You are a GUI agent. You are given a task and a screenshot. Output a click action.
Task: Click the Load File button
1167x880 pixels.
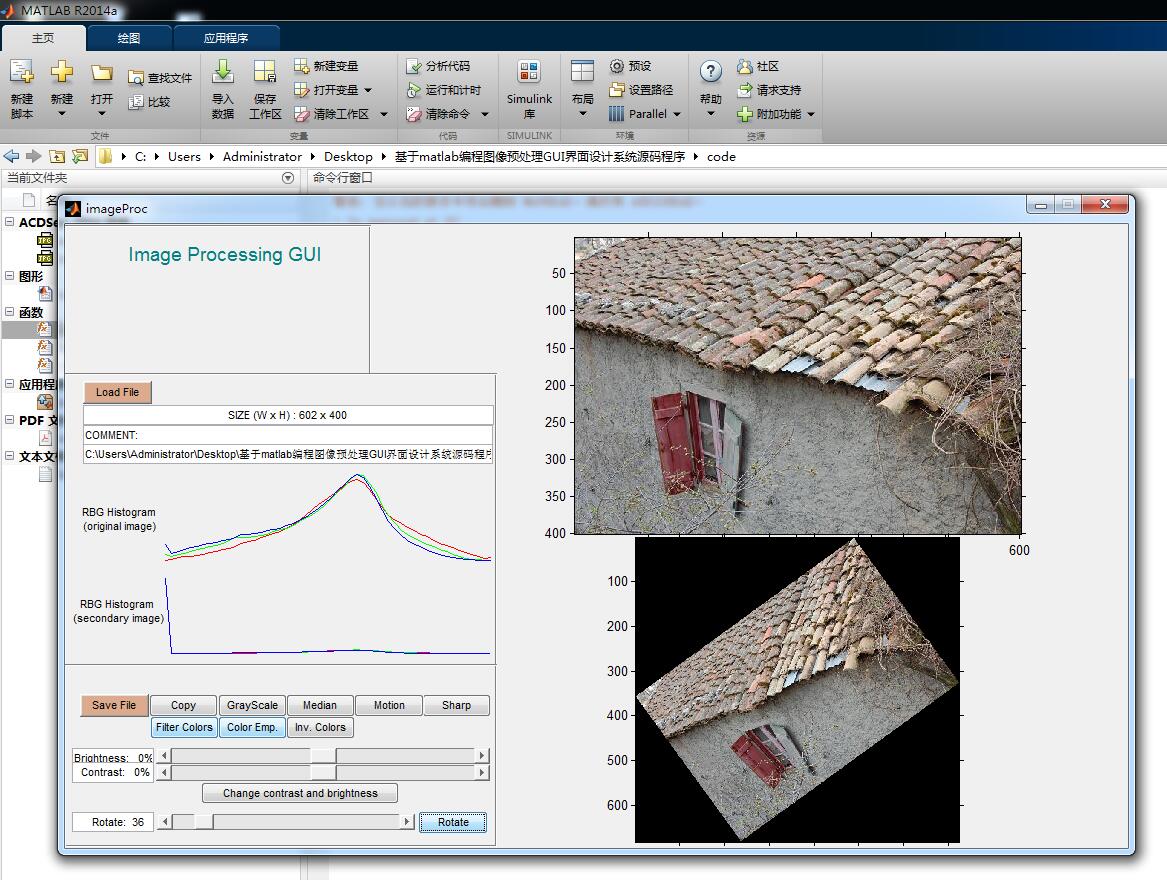click(x=118, y=392)
